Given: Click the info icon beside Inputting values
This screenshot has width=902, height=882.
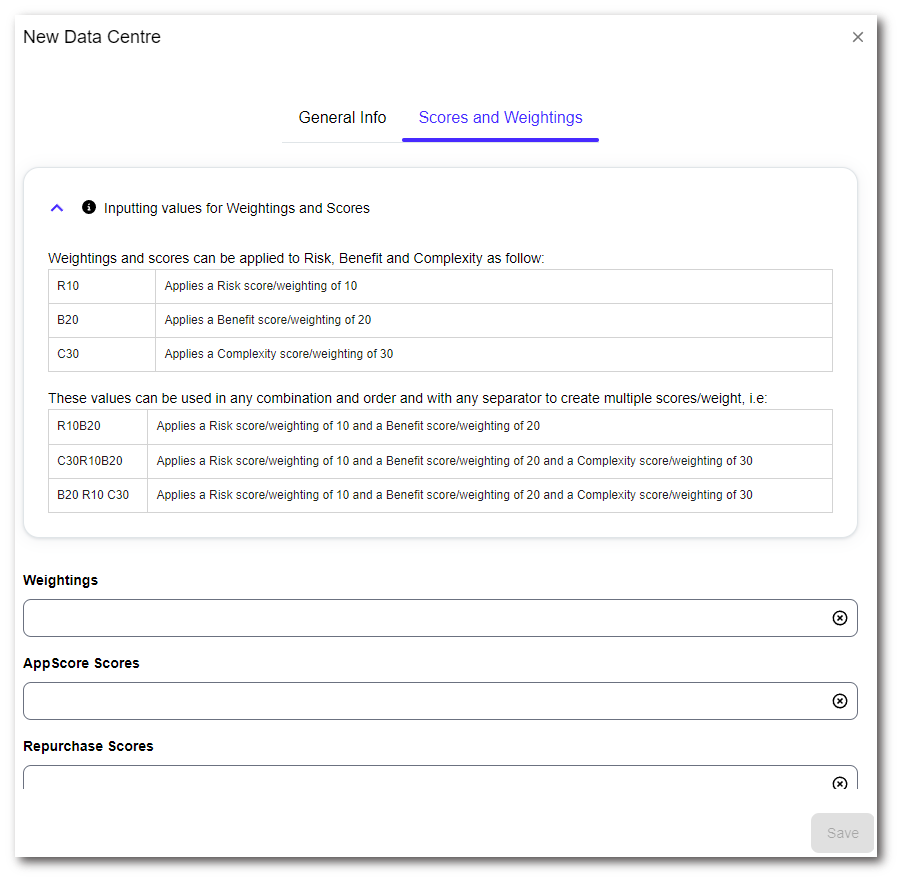Looking at the screenshot, I should coord(89,208).
